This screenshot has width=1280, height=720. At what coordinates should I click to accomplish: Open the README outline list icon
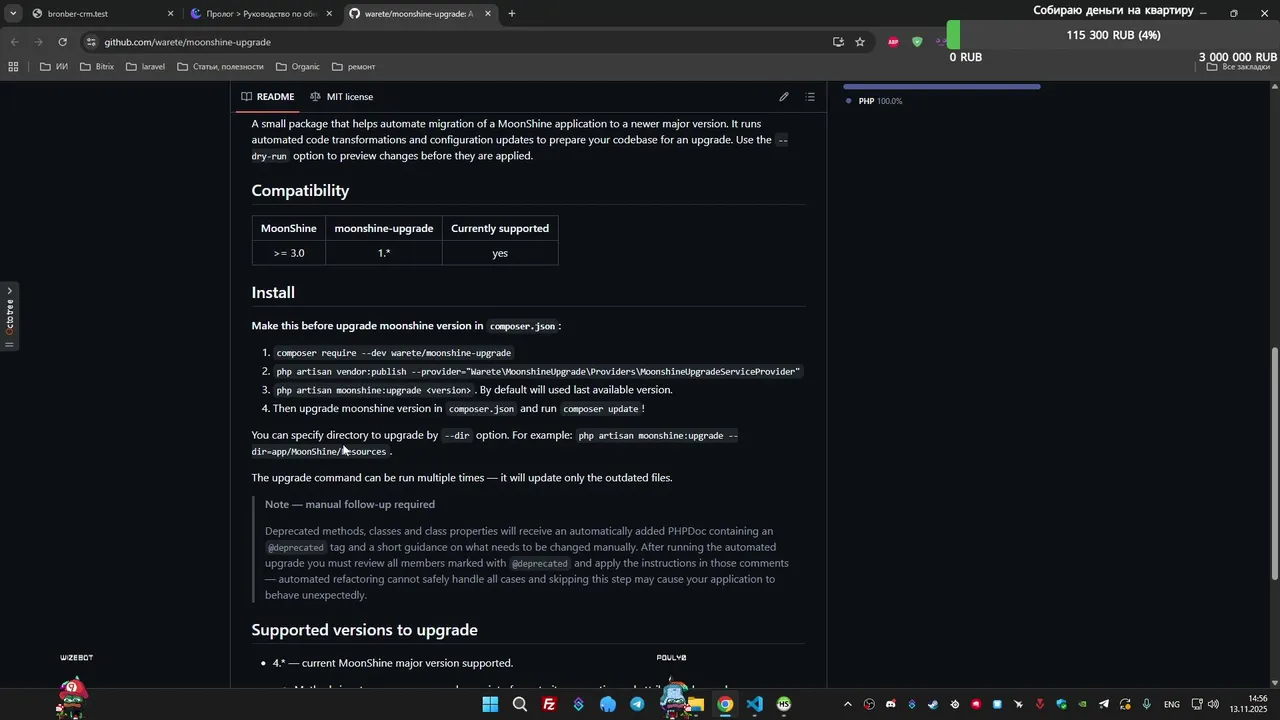coord(810,97)
